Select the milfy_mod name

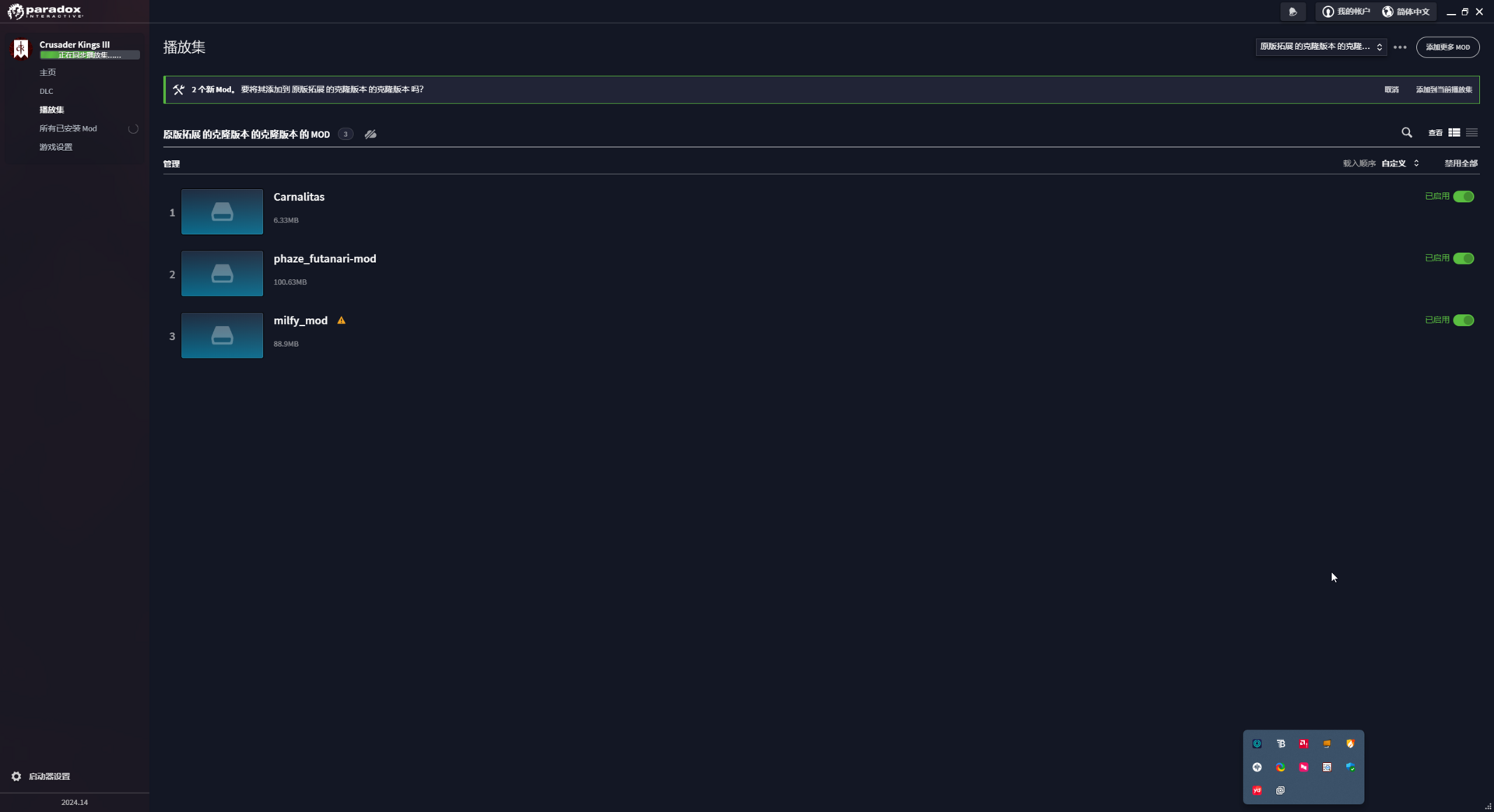coord(300,320)
